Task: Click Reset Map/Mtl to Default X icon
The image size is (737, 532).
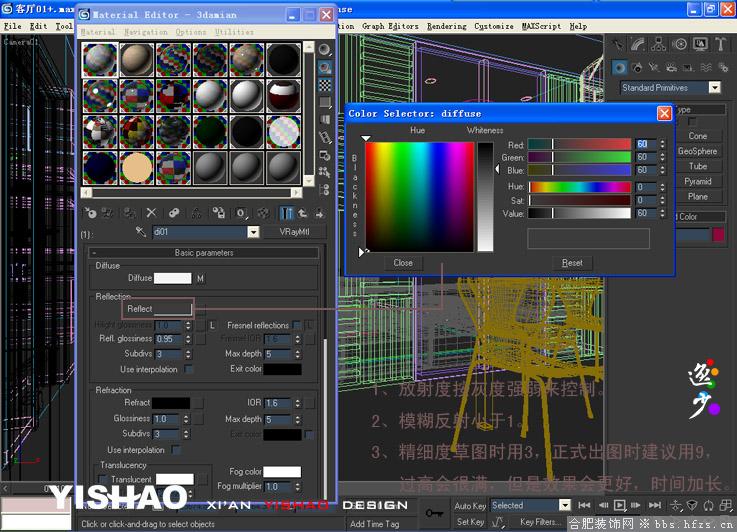Action: [x=151, y=213]
